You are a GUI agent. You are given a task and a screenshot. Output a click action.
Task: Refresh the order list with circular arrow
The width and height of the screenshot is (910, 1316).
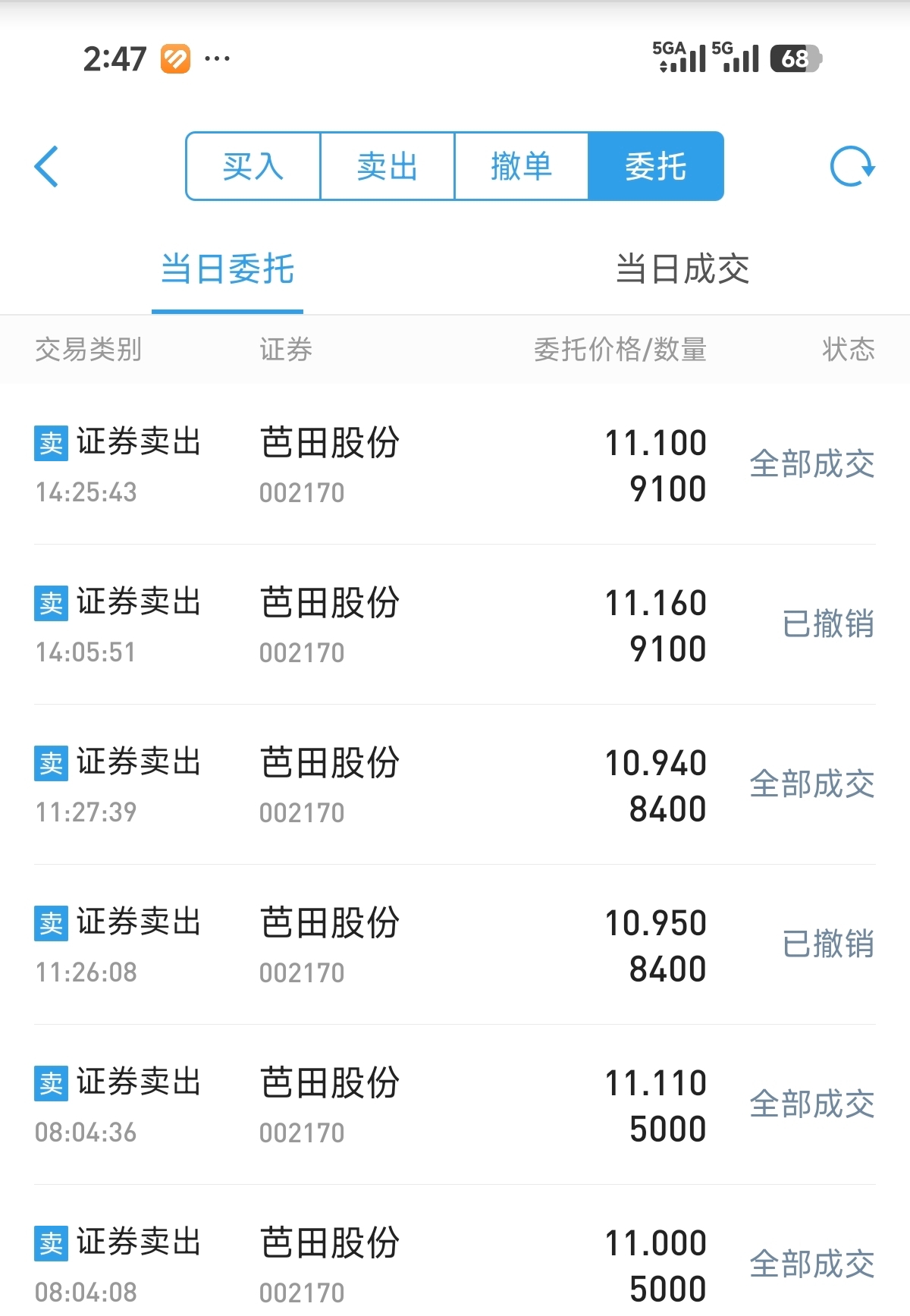852,166
